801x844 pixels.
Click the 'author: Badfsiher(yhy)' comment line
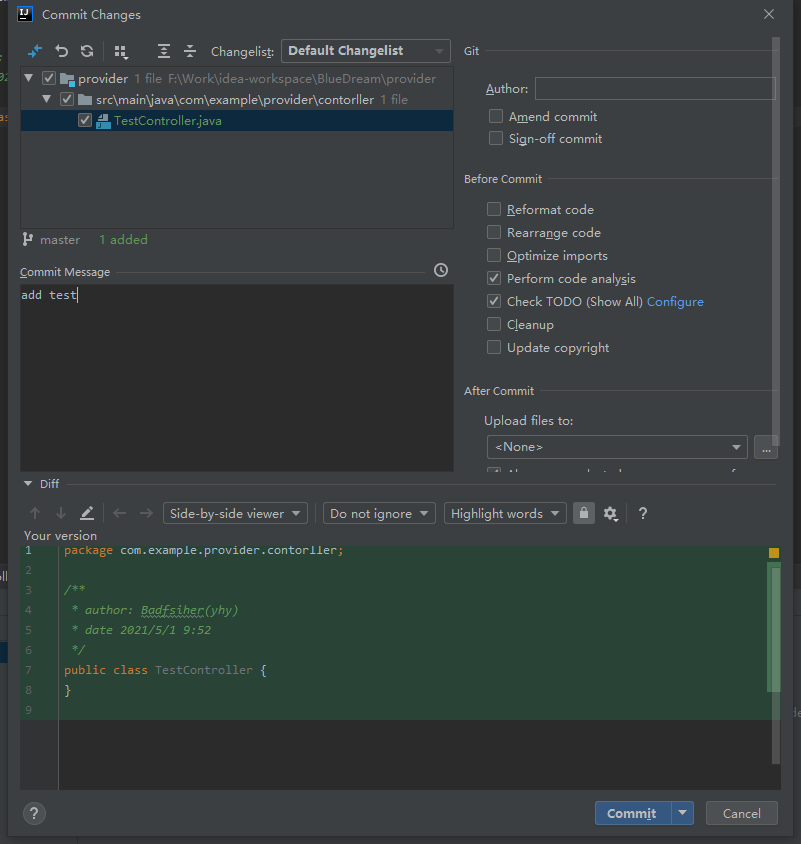coord(155,610)
